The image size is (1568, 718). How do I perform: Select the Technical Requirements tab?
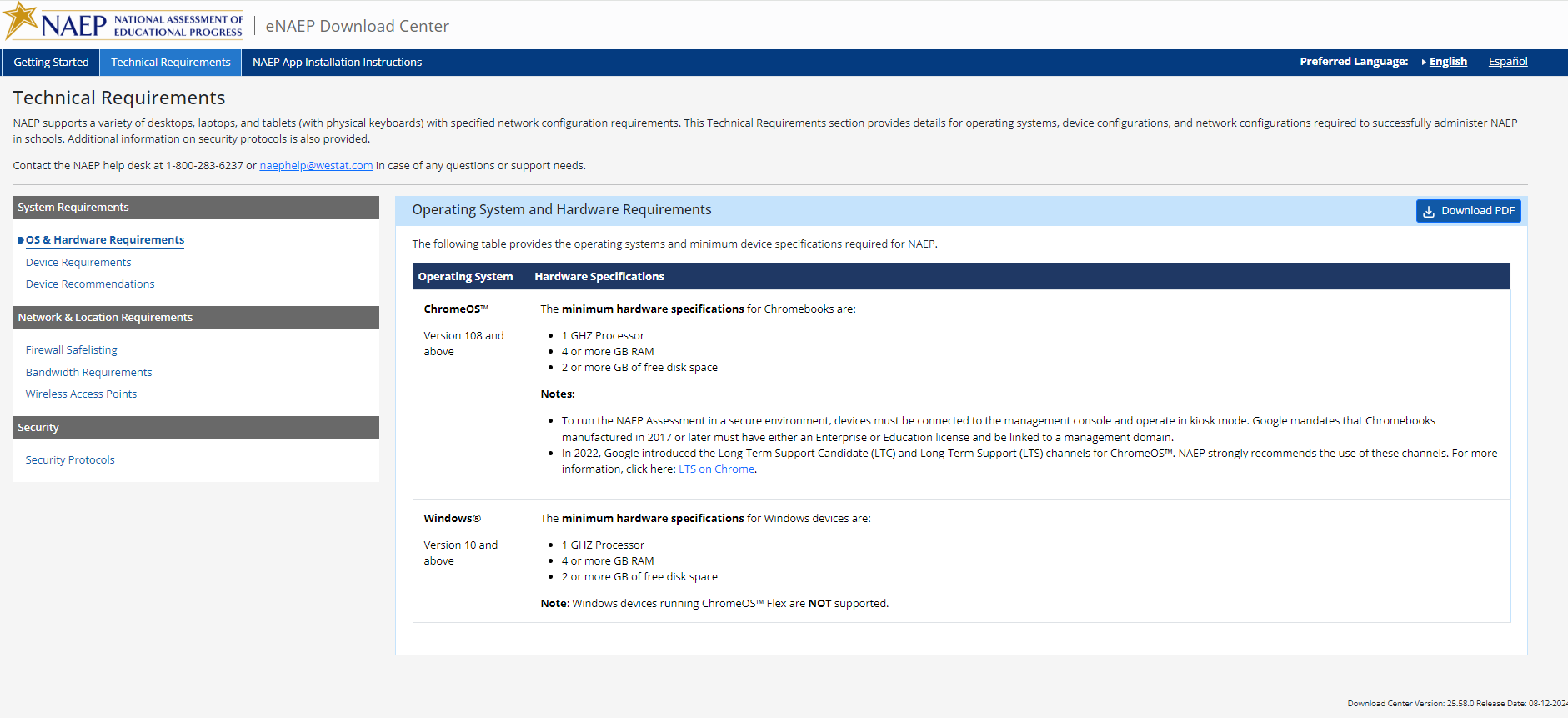(x=171, y=63)
